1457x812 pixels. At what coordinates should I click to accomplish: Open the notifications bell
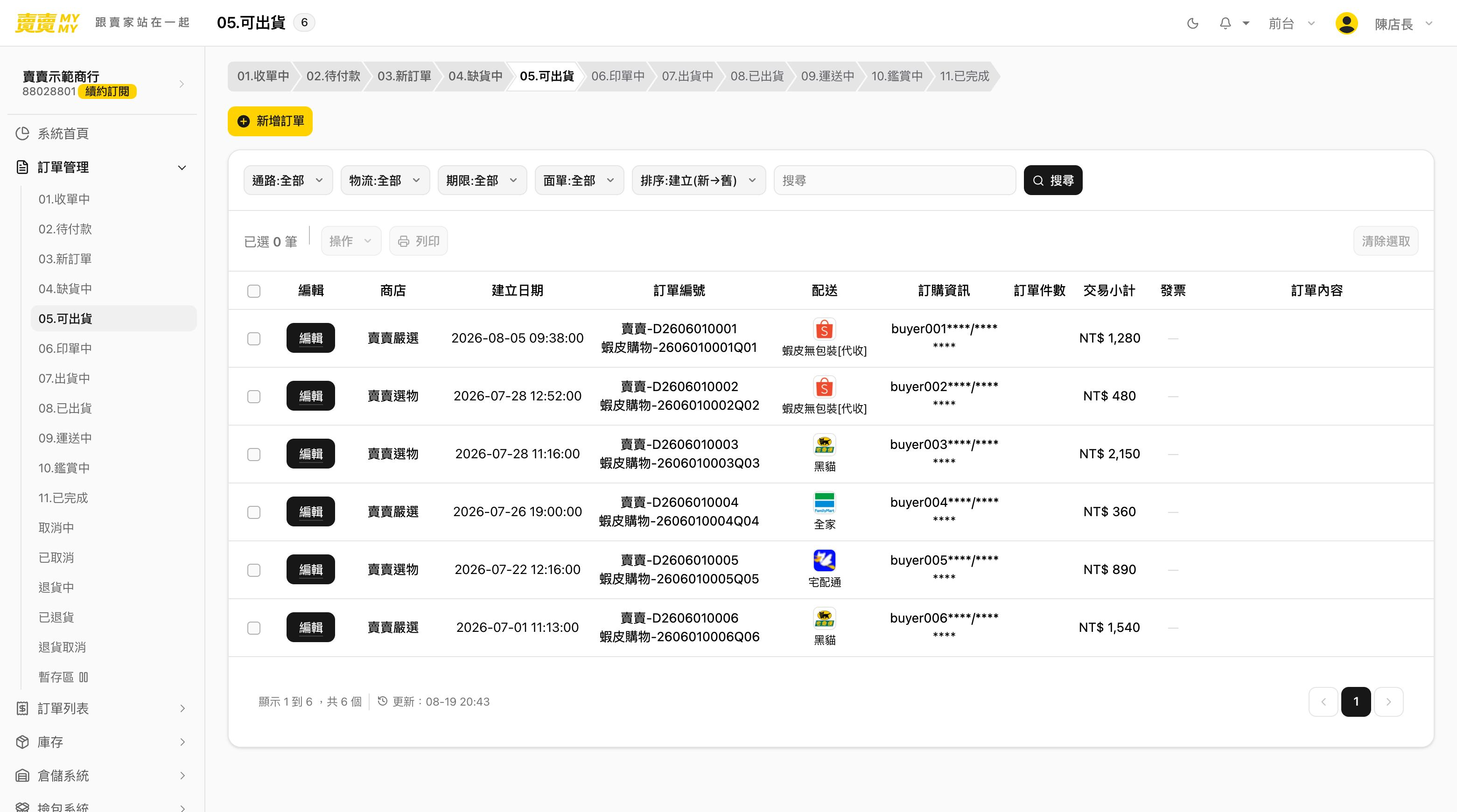point(1225,23)
